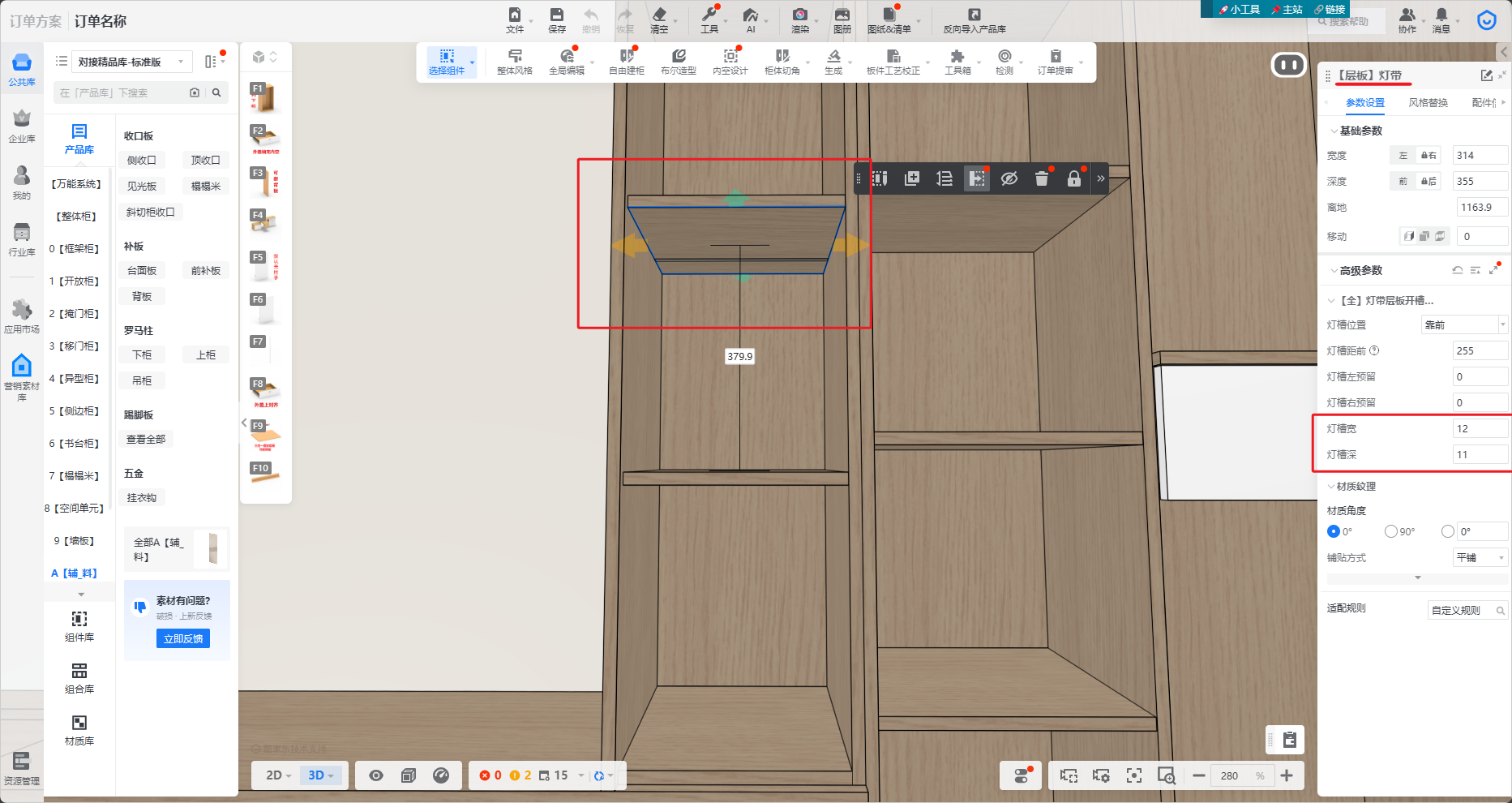Open the 内空设计 interior design tool

730,61
